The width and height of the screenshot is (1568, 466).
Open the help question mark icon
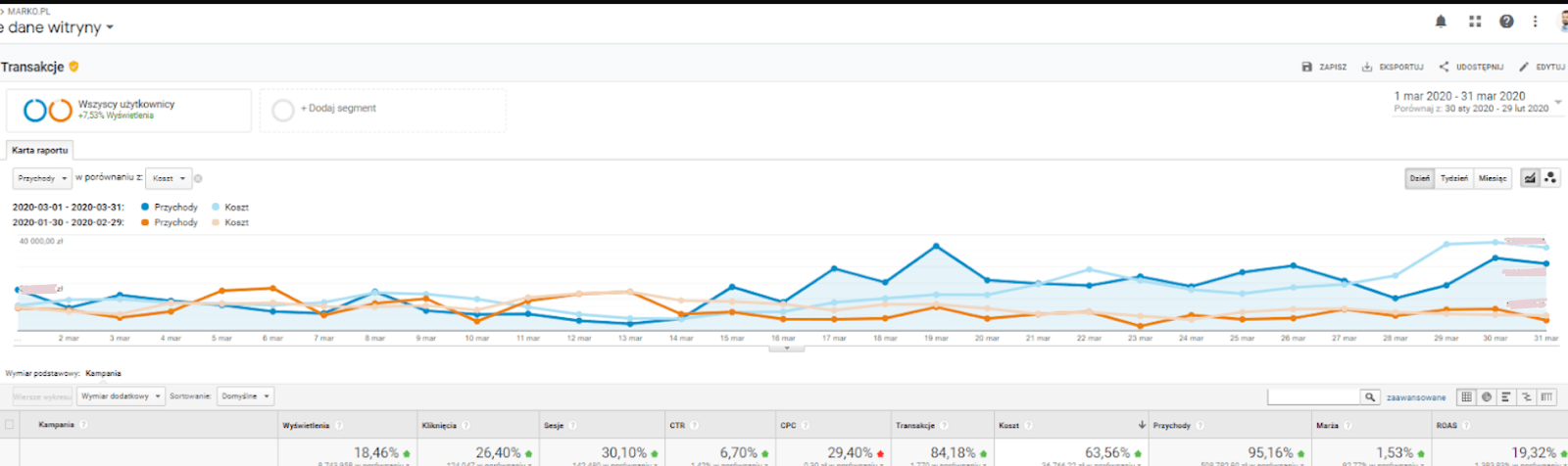1506,21
